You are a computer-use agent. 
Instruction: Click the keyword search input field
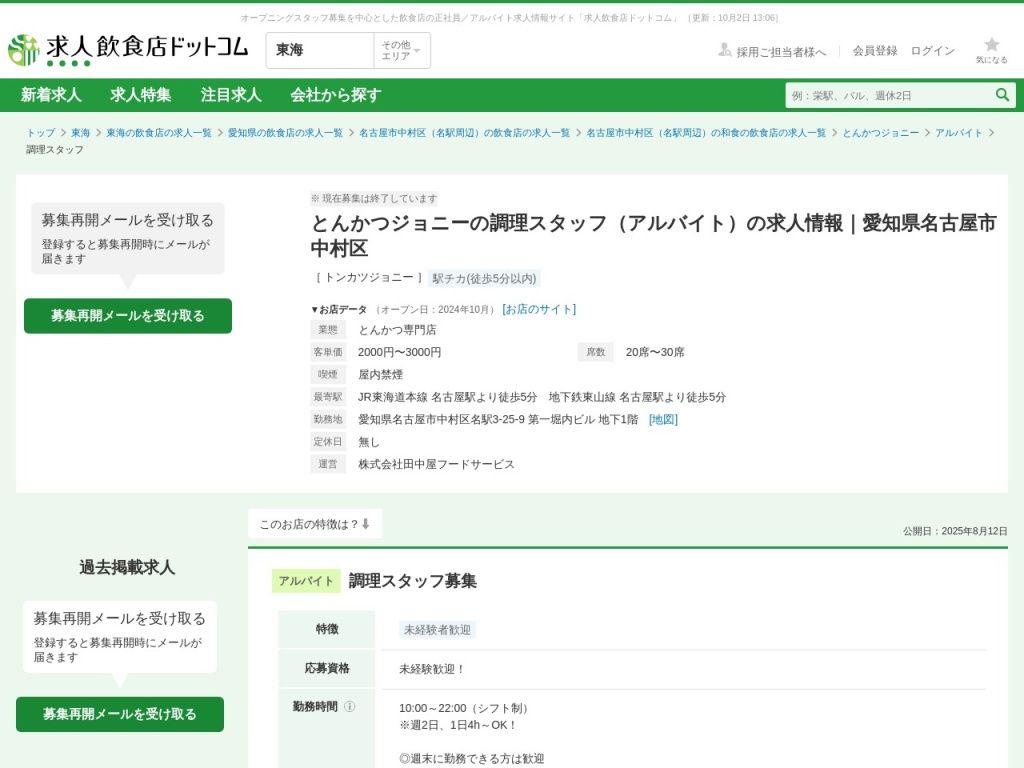(x=888, y=96)
